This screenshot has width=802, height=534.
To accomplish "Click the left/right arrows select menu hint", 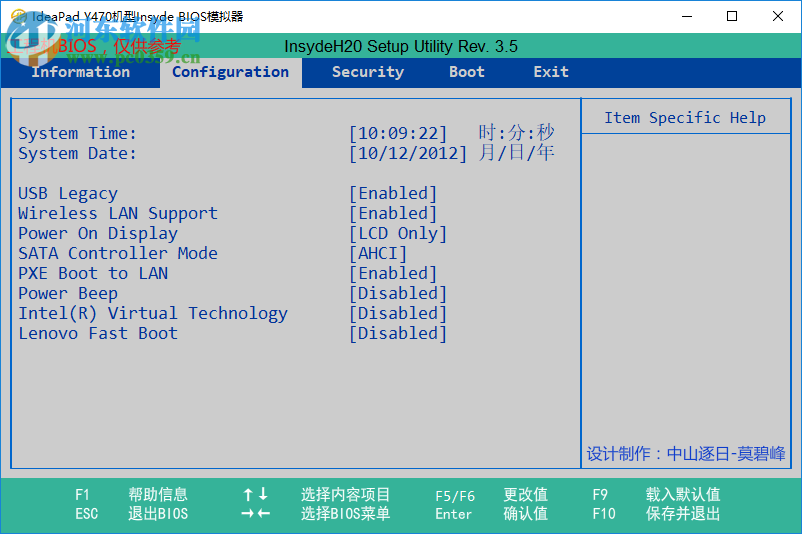I will [316, 514].
